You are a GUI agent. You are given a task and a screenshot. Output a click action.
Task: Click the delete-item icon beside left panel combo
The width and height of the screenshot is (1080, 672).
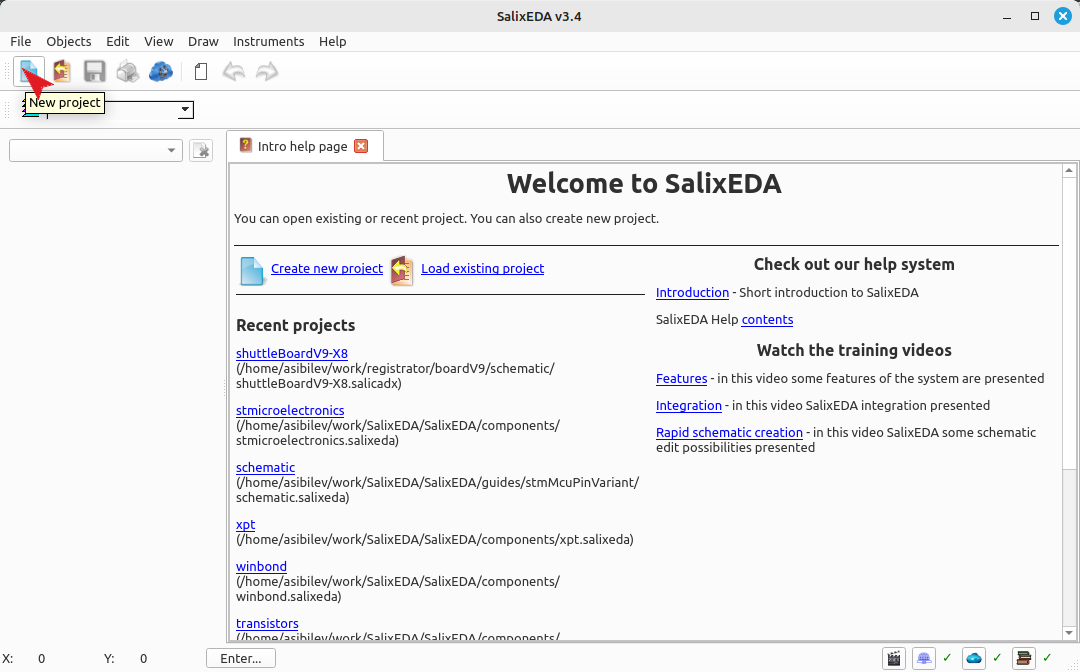(x=201, y=150)
